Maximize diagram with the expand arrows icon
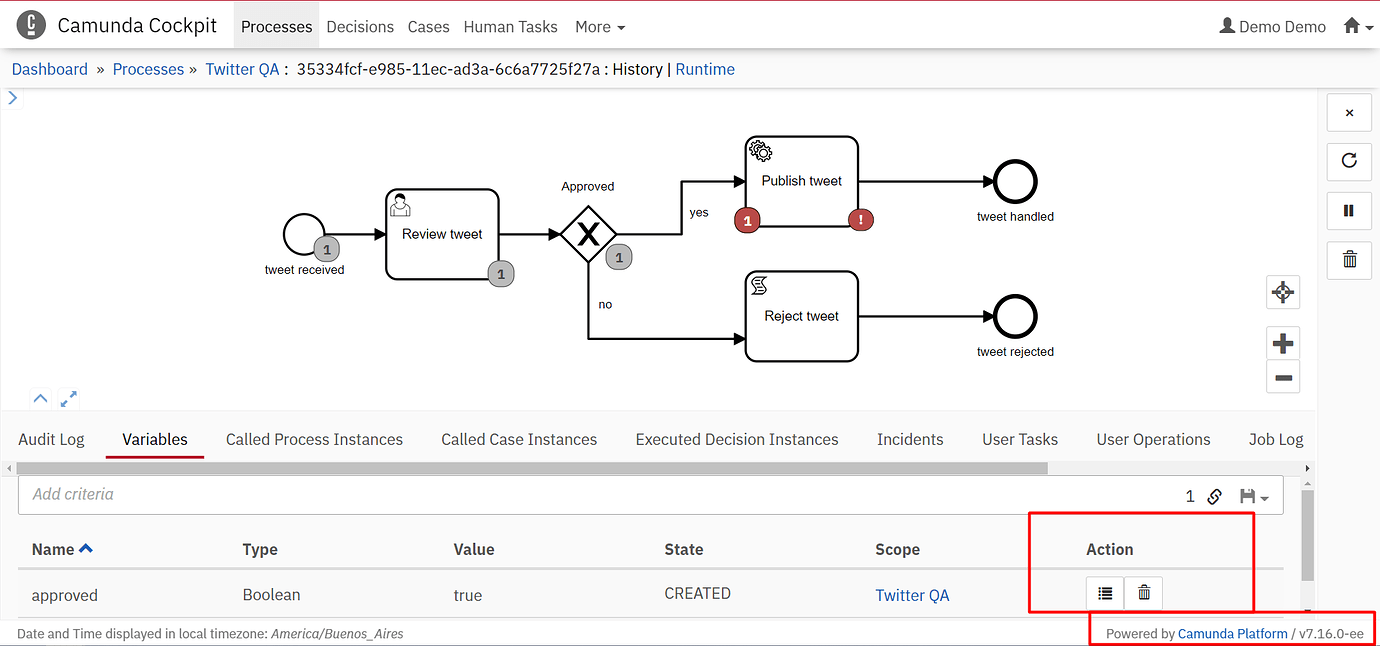This screenshot has width=1380, height=646. [69, 399]
